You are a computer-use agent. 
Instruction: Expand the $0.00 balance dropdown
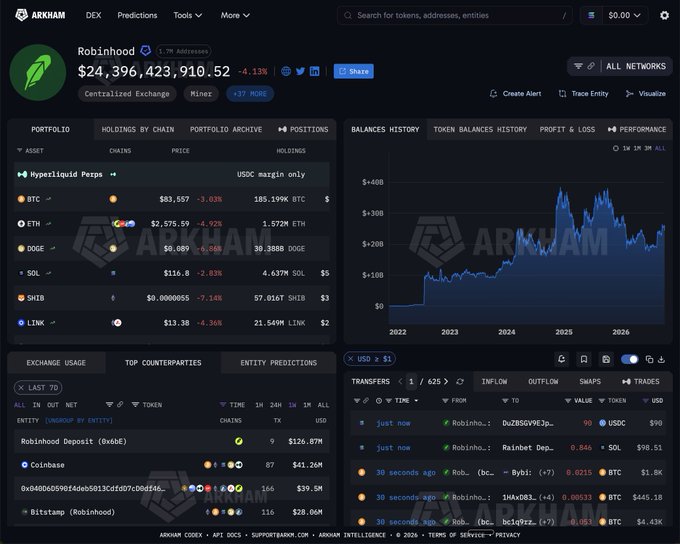624,16
